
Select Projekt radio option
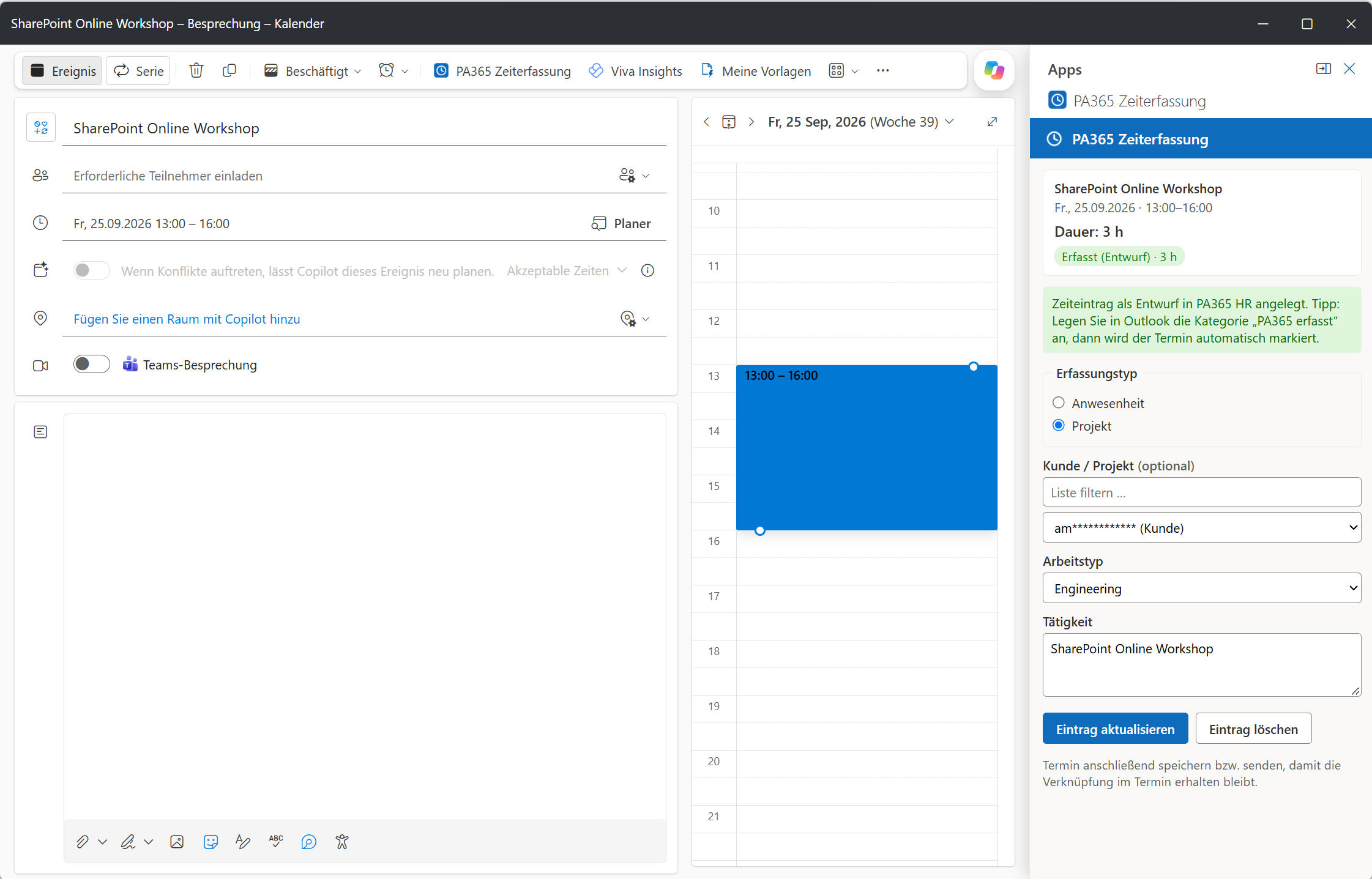[1059, 425]
